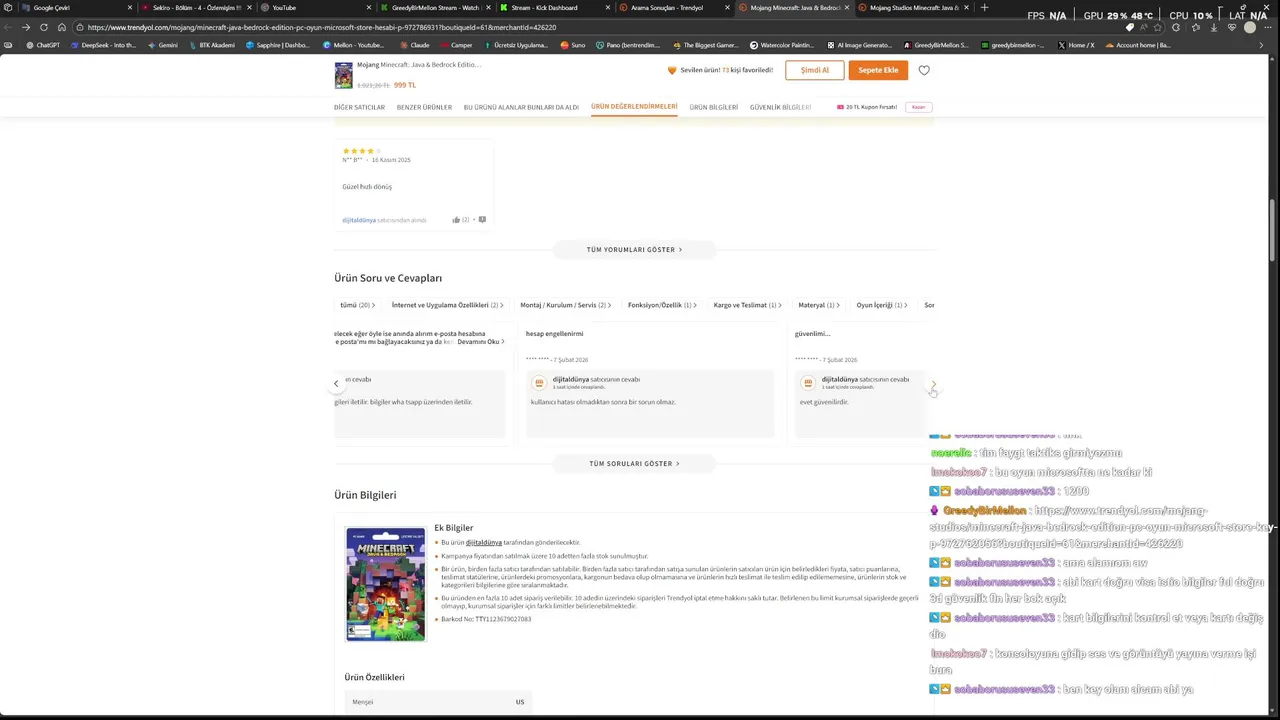Click the page vertical scrollbar

pyautogui.click(x=1273, y=230)
